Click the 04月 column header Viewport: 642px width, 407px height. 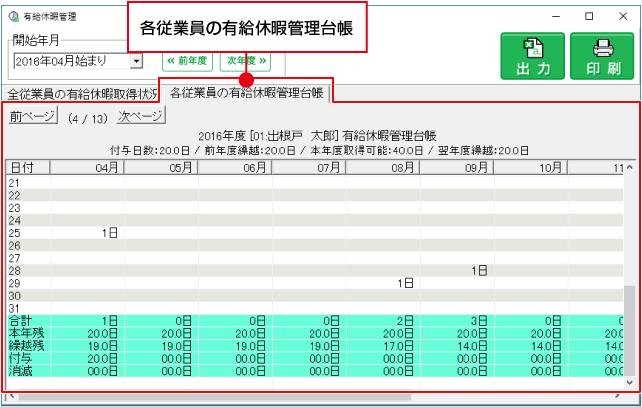point(87,167)
